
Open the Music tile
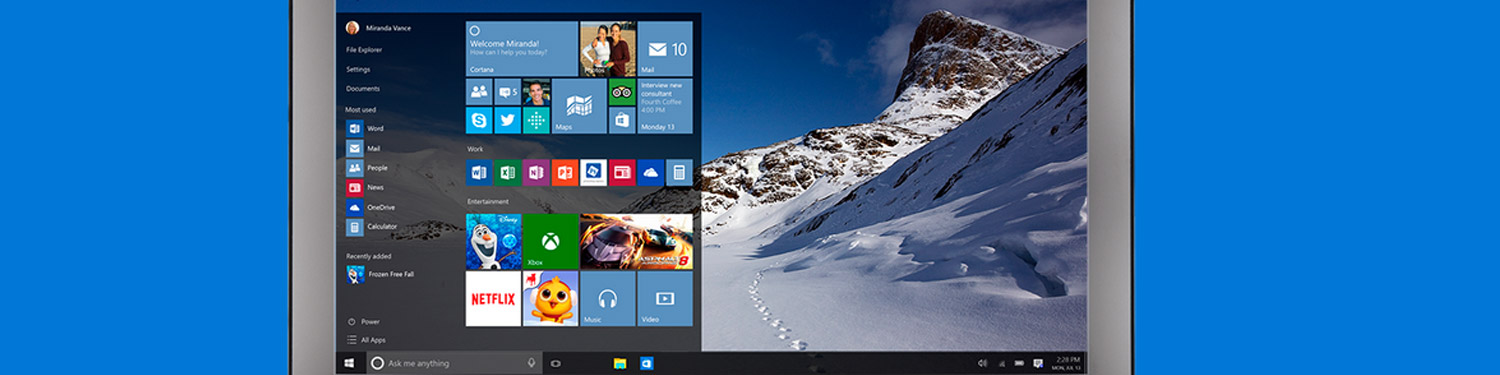tap(608, 298)
